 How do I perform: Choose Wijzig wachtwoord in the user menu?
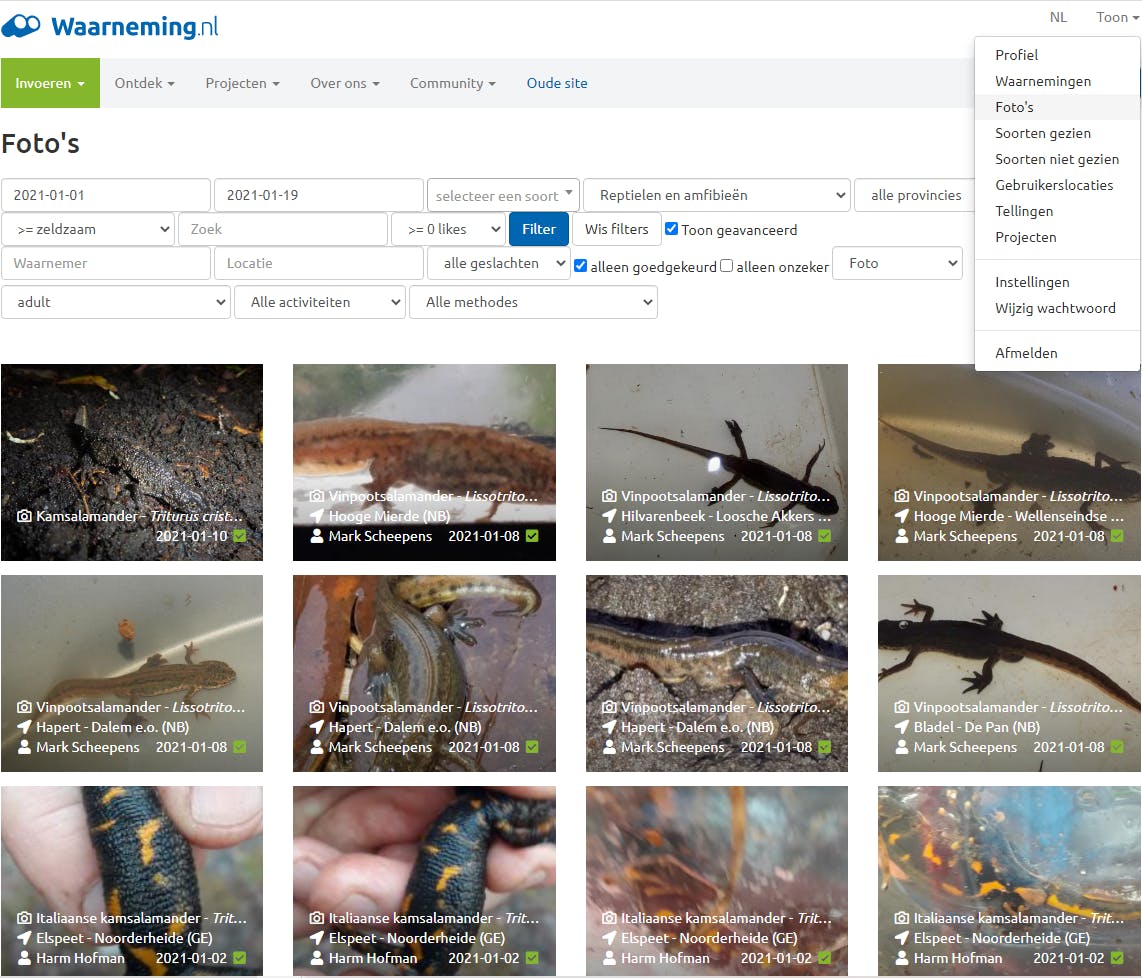click(x=1058, y=308)
